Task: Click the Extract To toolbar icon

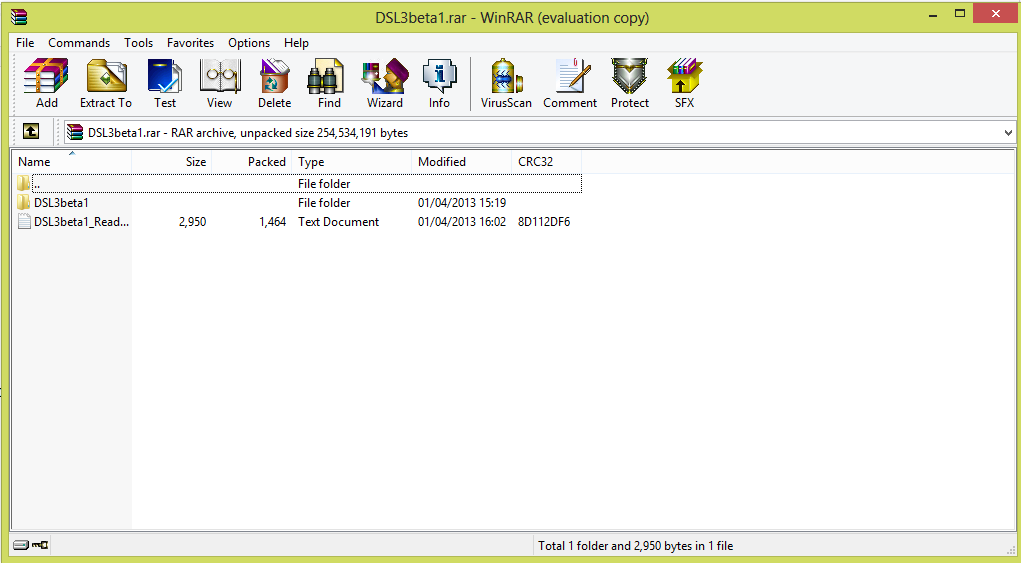Action: pyautogui.click(x=105, y=83)
